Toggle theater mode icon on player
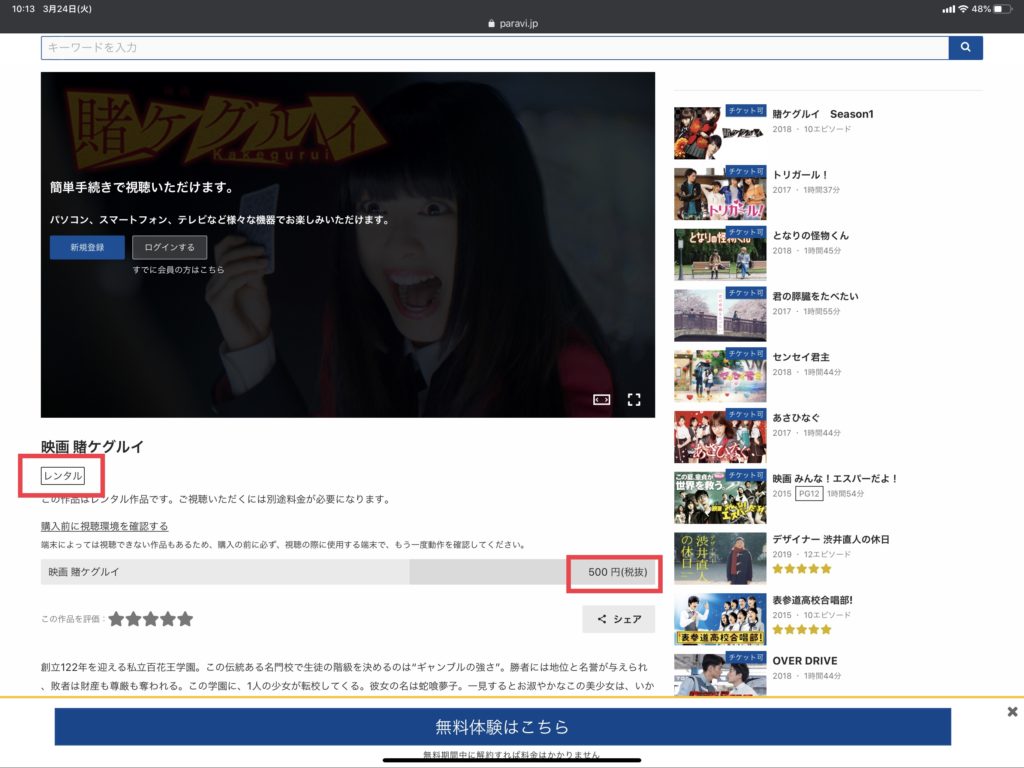This screenshot has height=768, width=1024. [x=601, y=400]
